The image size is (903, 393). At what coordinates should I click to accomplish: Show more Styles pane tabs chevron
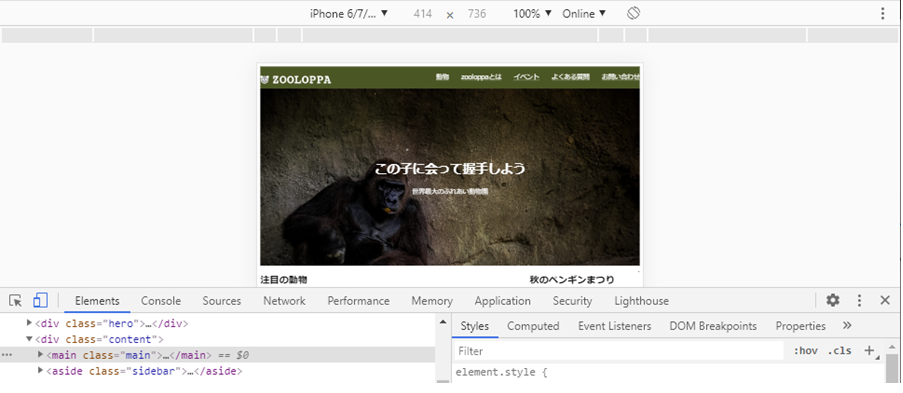point(847,326)
